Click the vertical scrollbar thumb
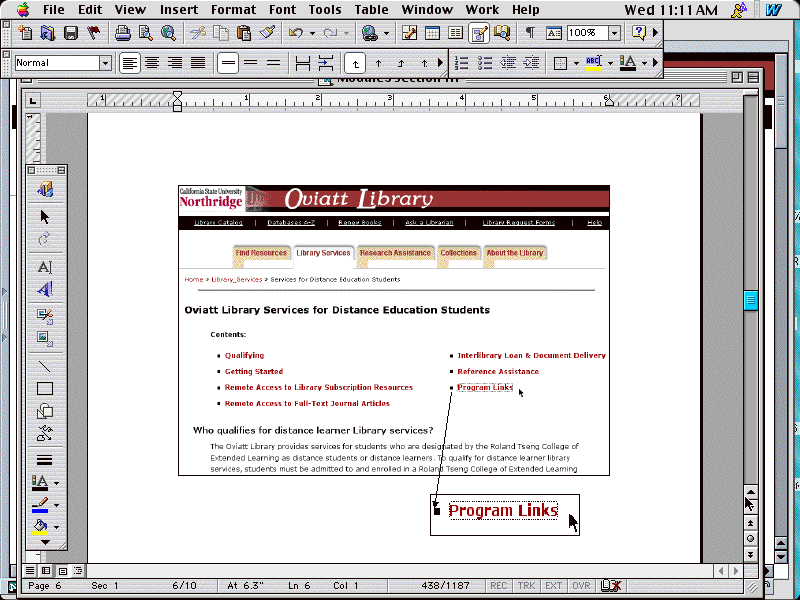800x600 pixels. click(x=751, y=300)
